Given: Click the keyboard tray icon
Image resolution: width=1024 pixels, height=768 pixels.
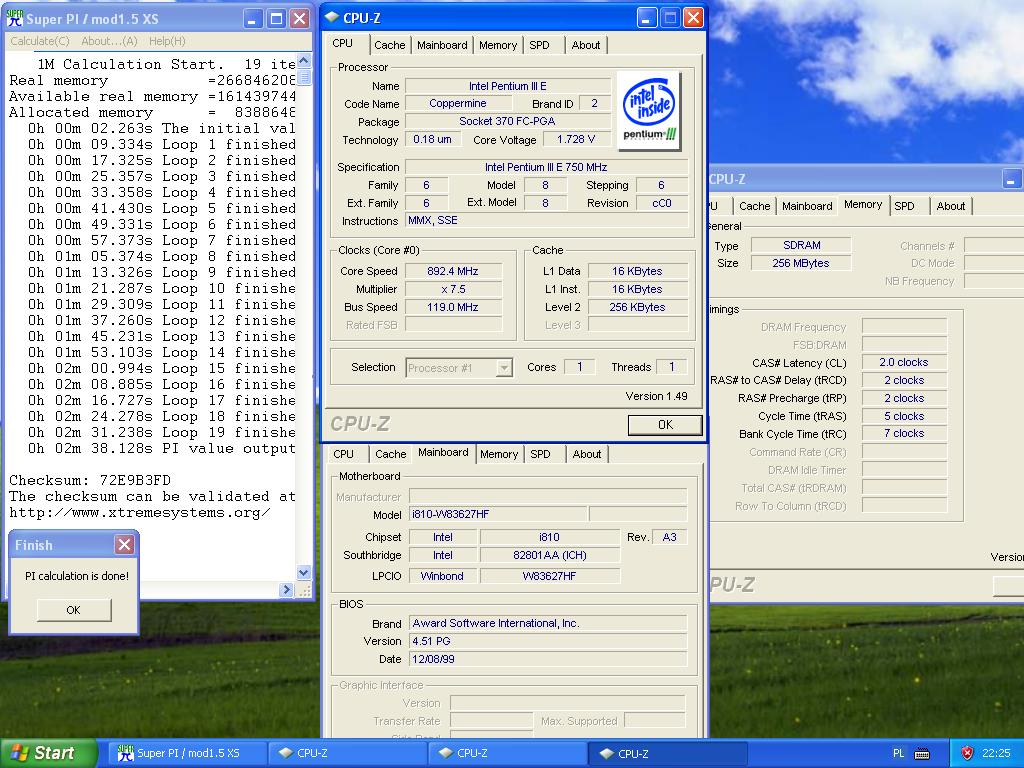Looking at the screenshot, I should (x=921, y=754).
